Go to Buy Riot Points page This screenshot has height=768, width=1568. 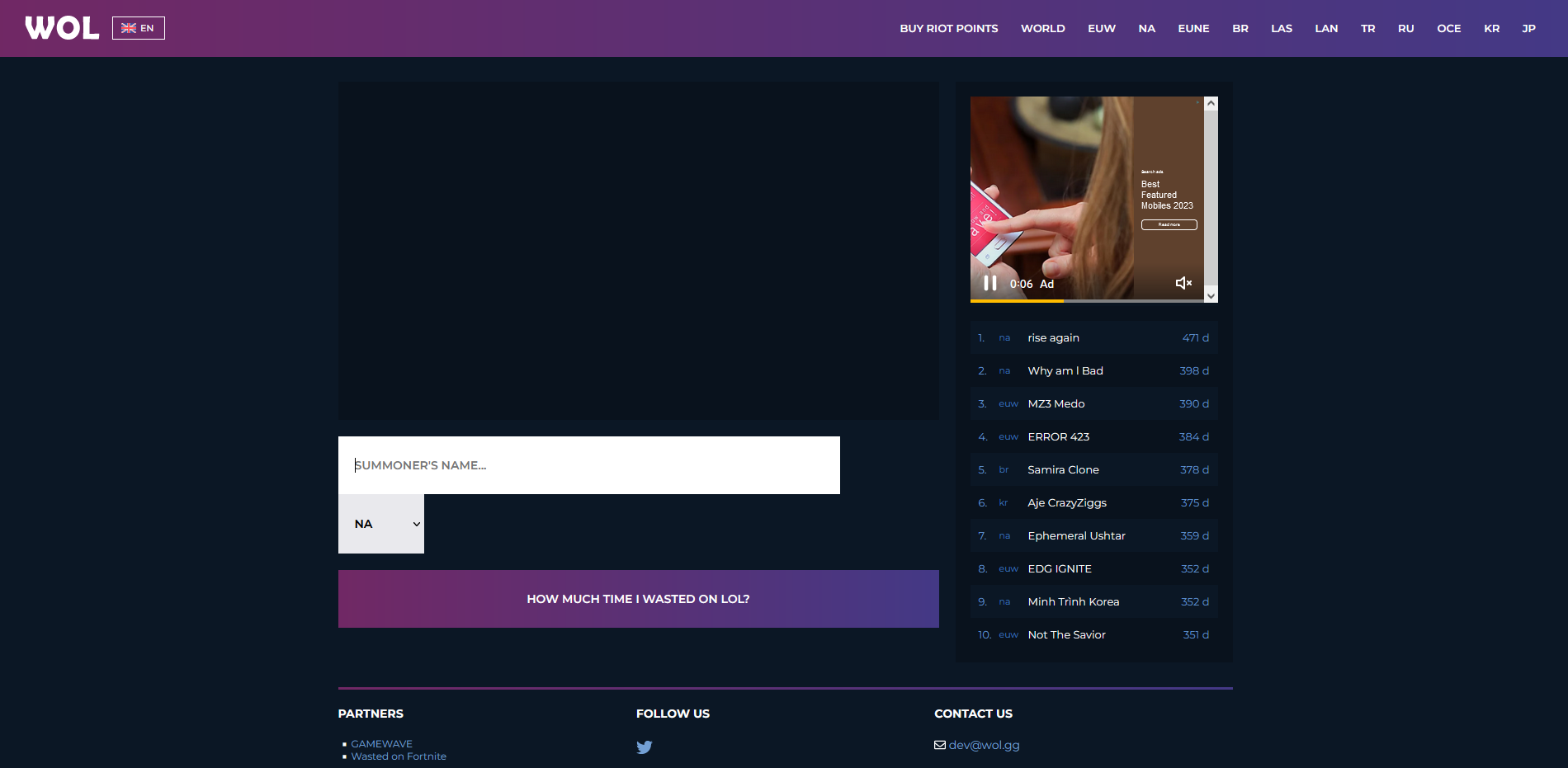(948, 28)
